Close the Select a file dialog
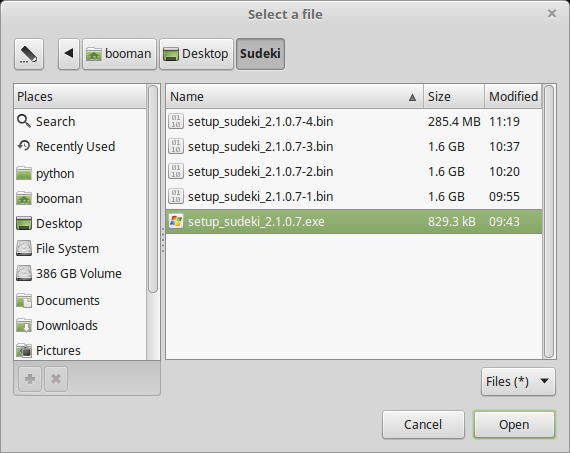Screen dimensions: 570x453 [552, 14]
